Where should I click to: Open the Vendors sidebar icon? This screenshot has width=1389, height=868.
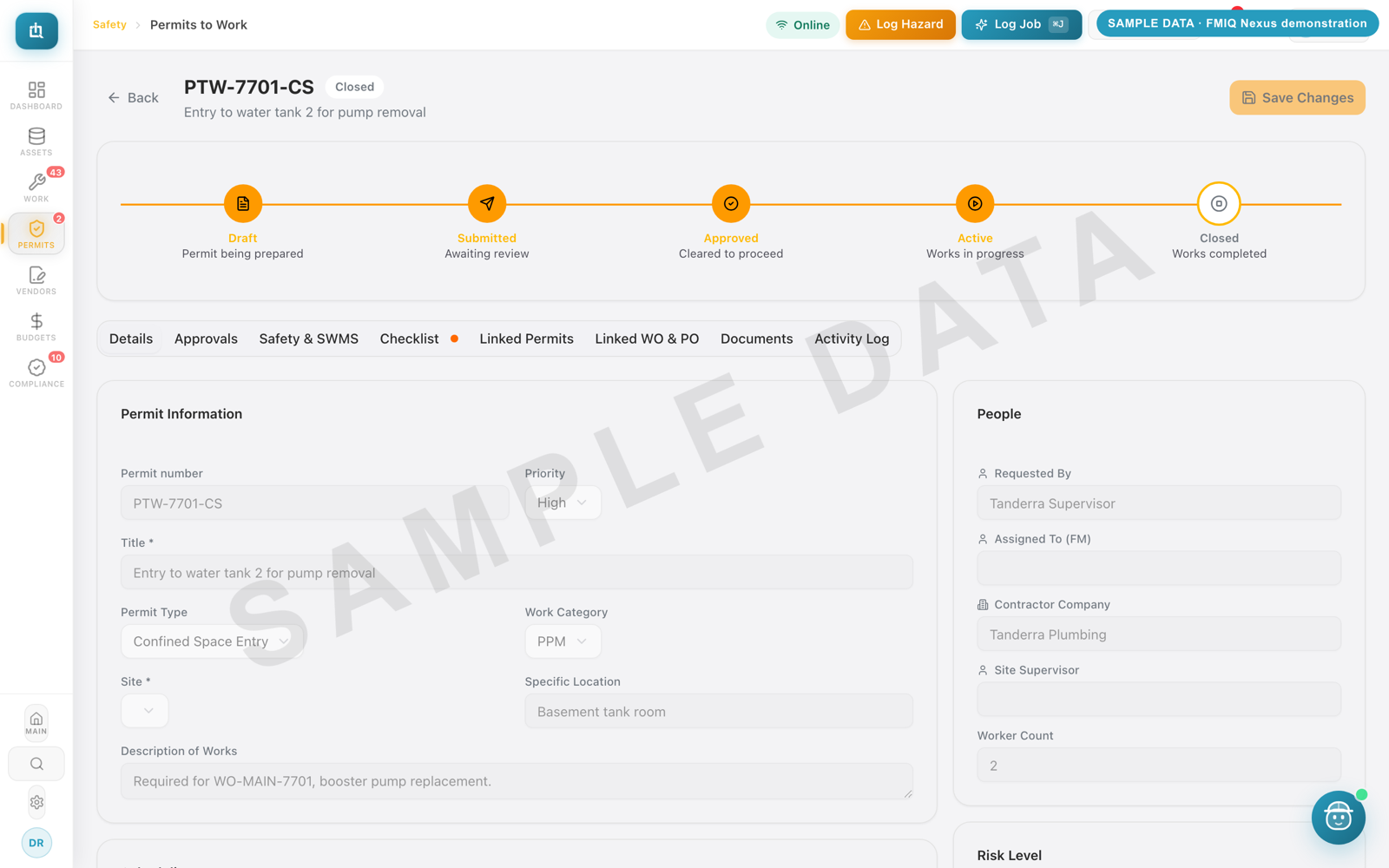click(x=36, y=279)
